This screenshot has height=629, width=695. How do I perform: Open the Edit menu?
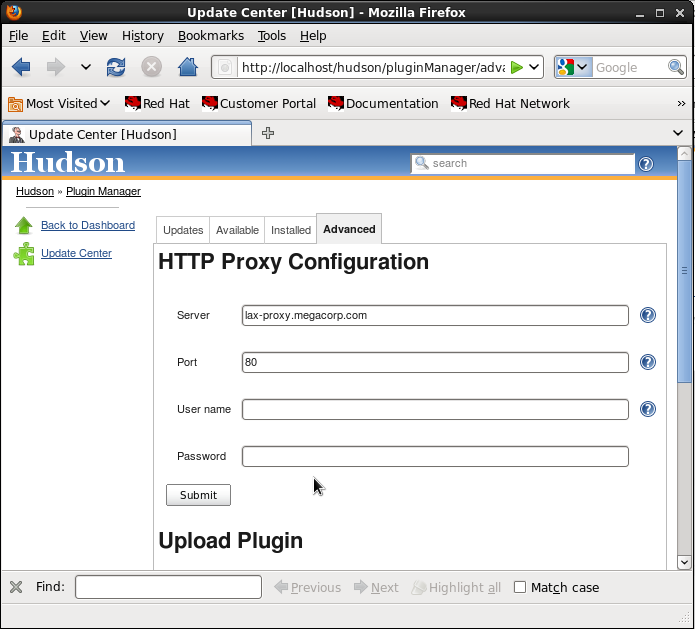(54, 35)
